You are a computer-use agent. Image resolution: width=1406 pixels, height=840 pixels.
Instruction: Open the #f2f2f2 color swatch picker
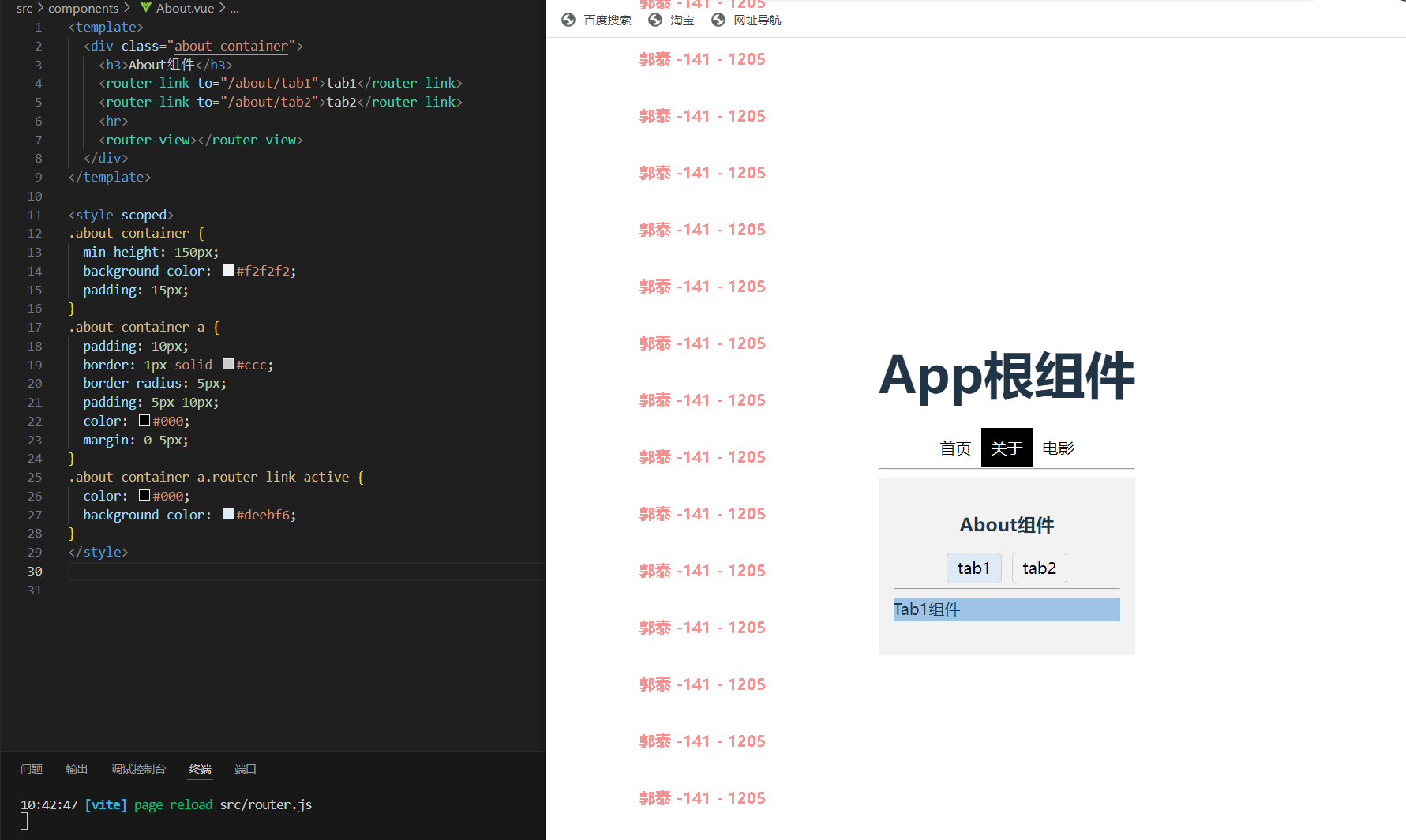[228, 270]
